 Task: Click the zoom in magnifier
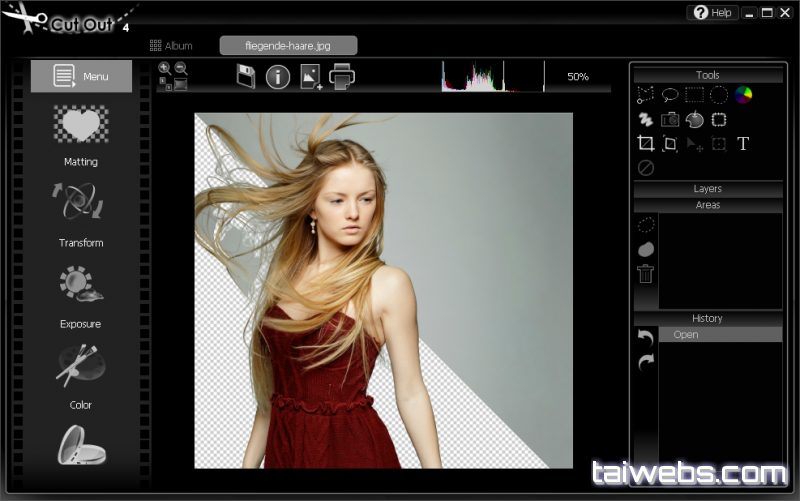point(165,69)
